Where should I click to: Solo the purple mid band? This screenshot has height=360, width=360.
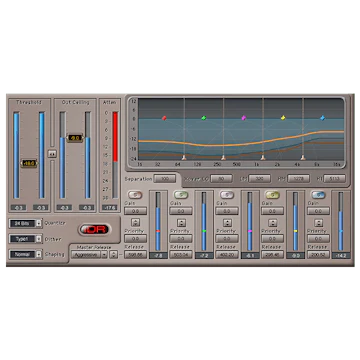[227, 195]
